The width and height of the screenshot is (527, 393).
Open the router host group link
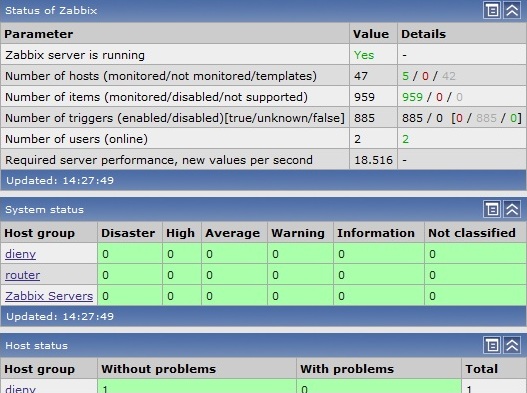point(23,275)
